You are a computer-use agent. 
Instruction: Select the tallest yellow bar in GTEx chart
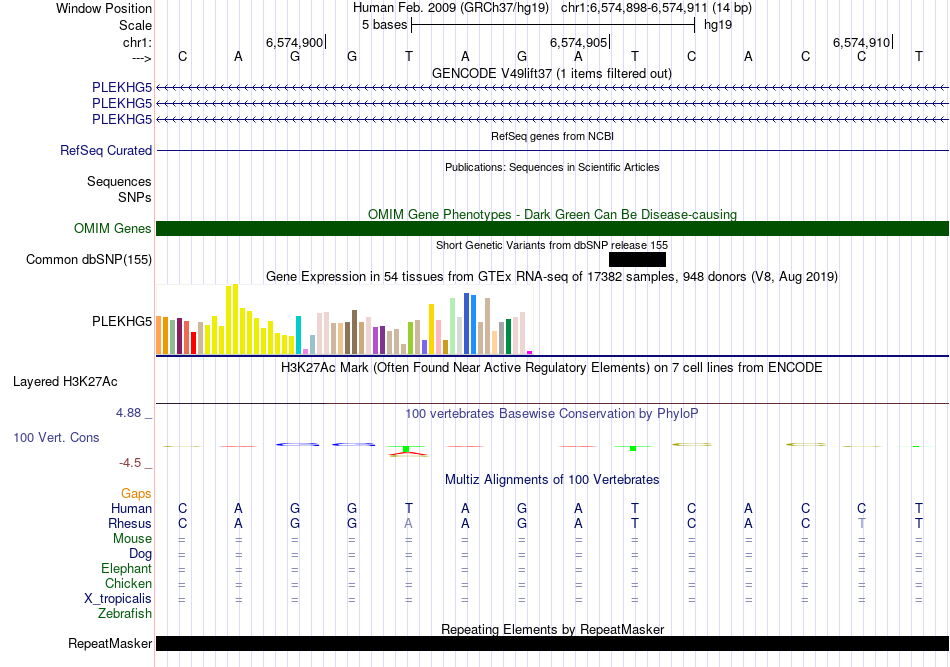pos(236,319)
